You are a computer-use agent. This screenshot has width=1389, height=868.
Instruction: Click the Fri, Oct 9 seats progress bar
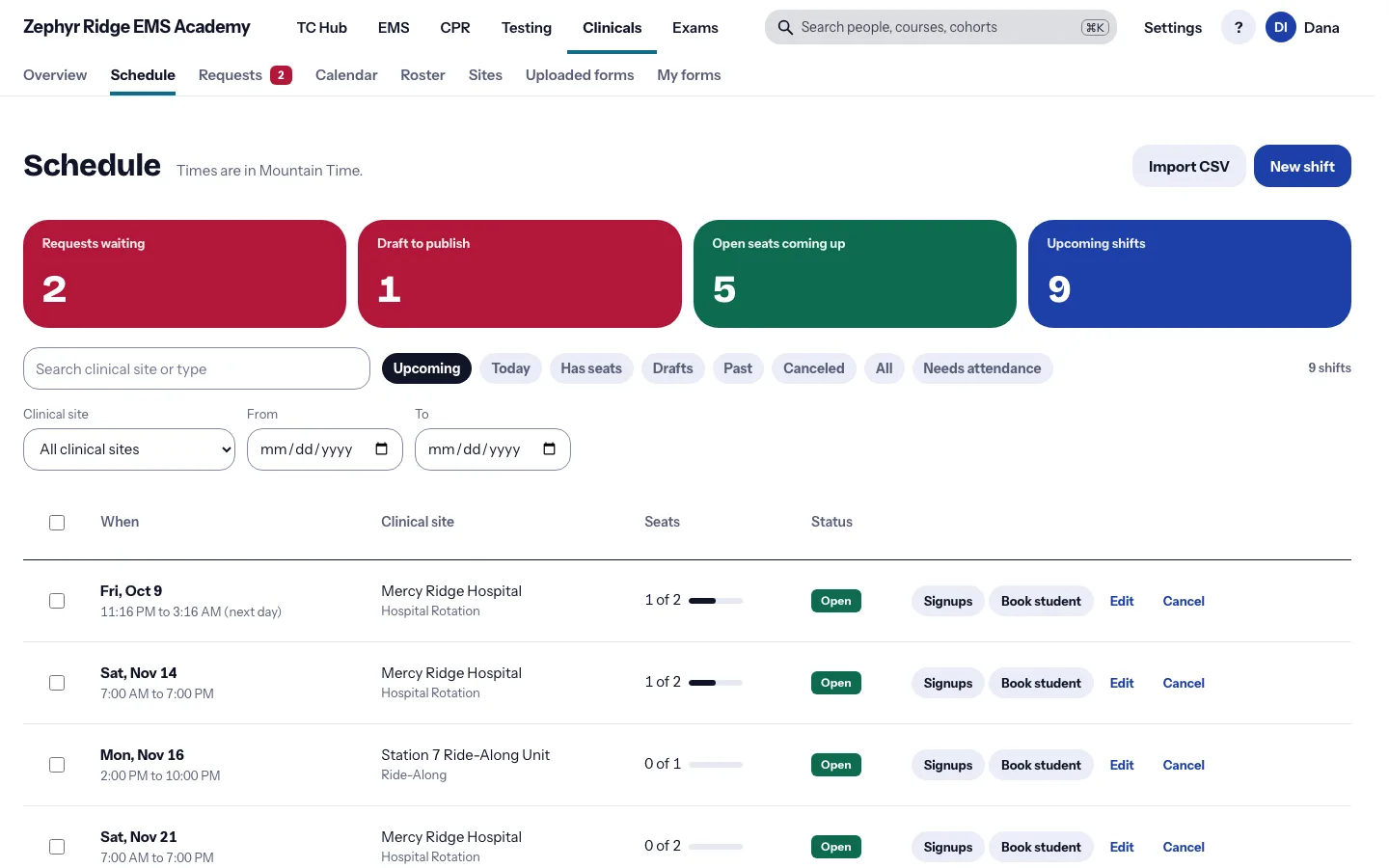pyautogui.click(x=716, y=601)
